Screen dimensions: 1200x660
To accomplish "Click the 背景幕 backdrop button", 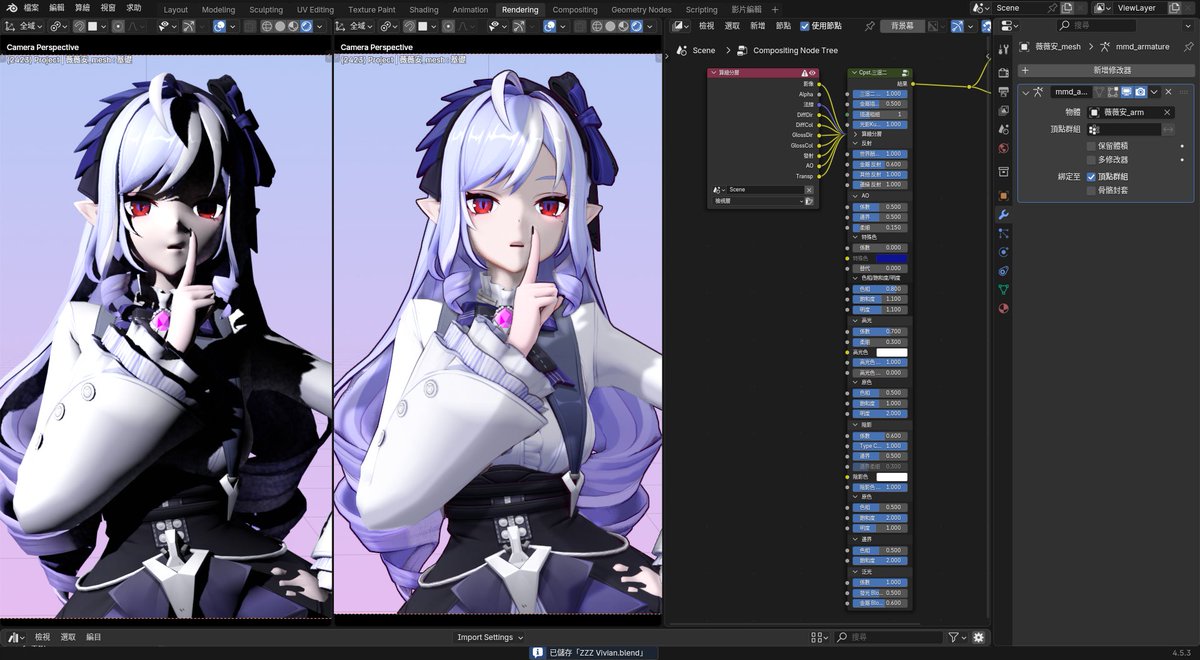I will (x=902, y=26).
